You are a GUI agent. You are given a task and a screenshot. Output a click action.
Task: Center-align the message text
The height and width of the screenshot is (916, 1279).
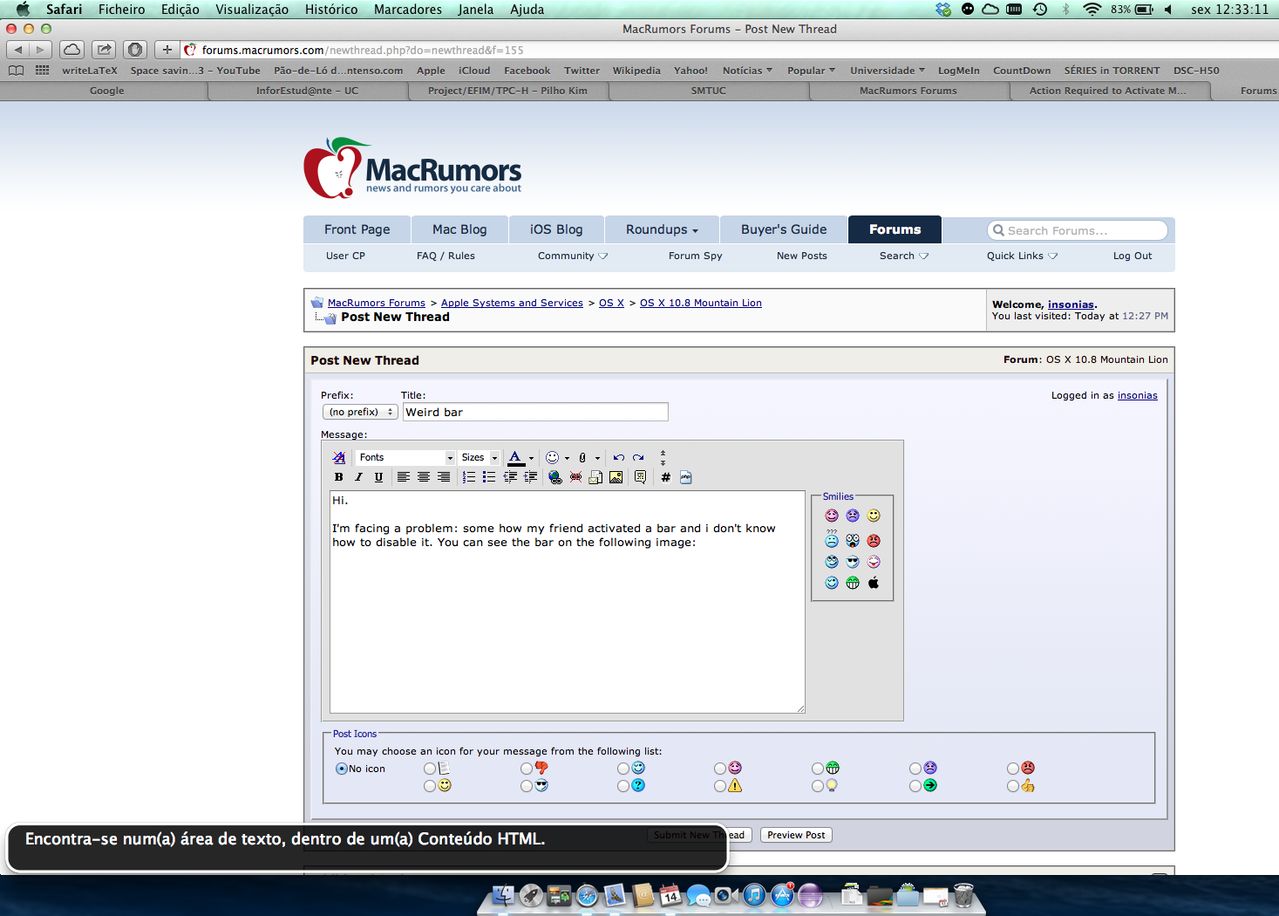click(x=423, y=477)
